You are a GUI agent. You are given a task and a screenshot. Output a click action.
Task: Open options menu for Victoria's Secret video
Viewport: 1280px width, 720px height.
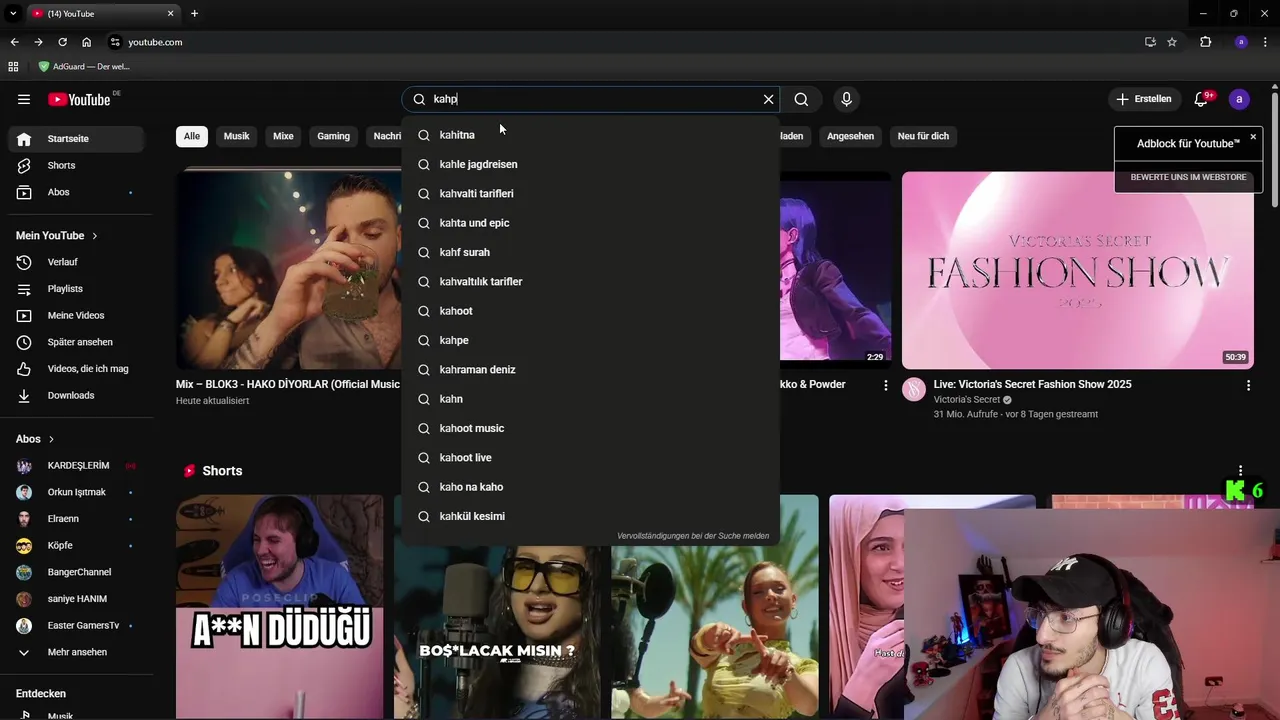pyautogui.click(x=1248, y=385)
